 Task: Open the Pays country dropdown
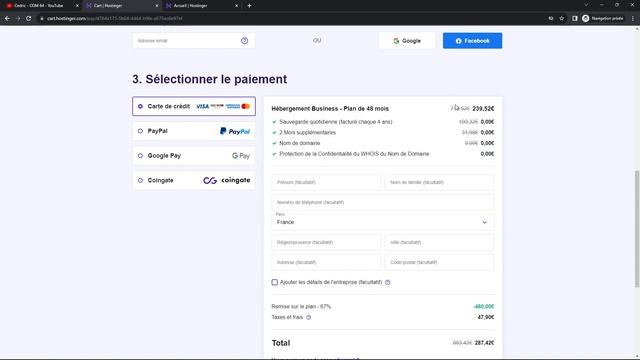(x=382, y=222)
